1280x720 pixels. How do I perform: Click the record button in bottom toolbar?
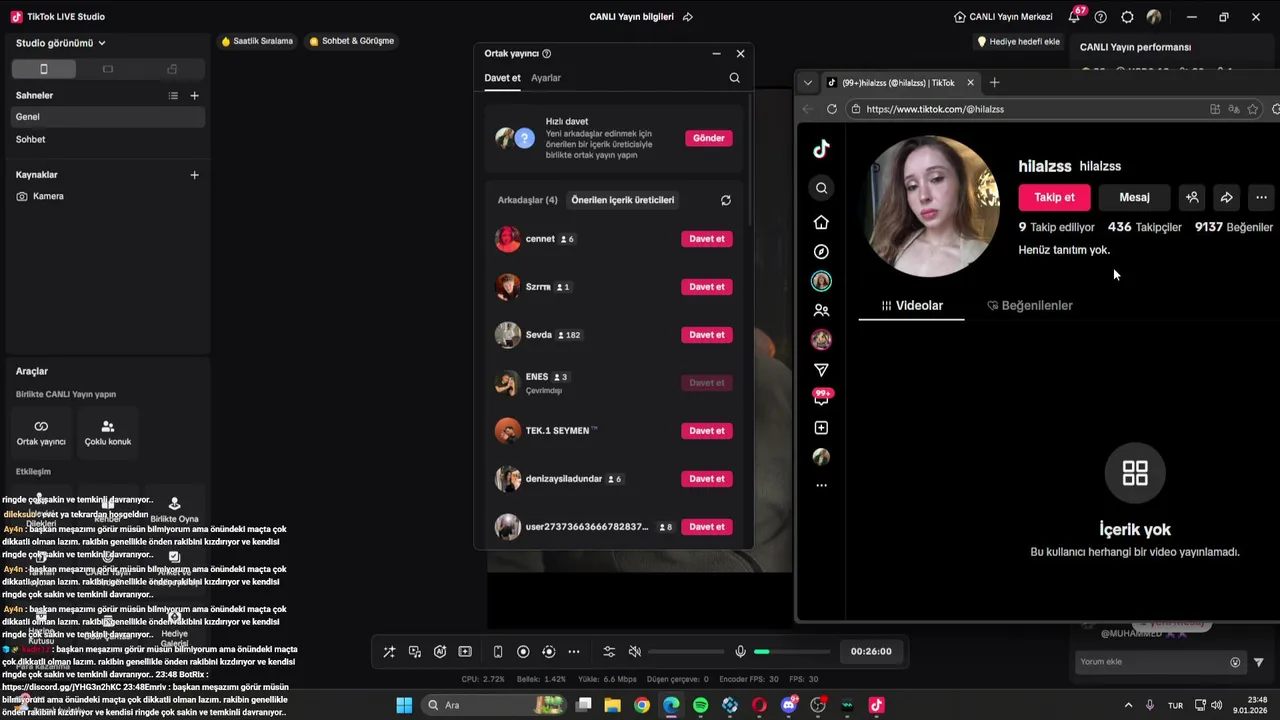coord(523,652)
